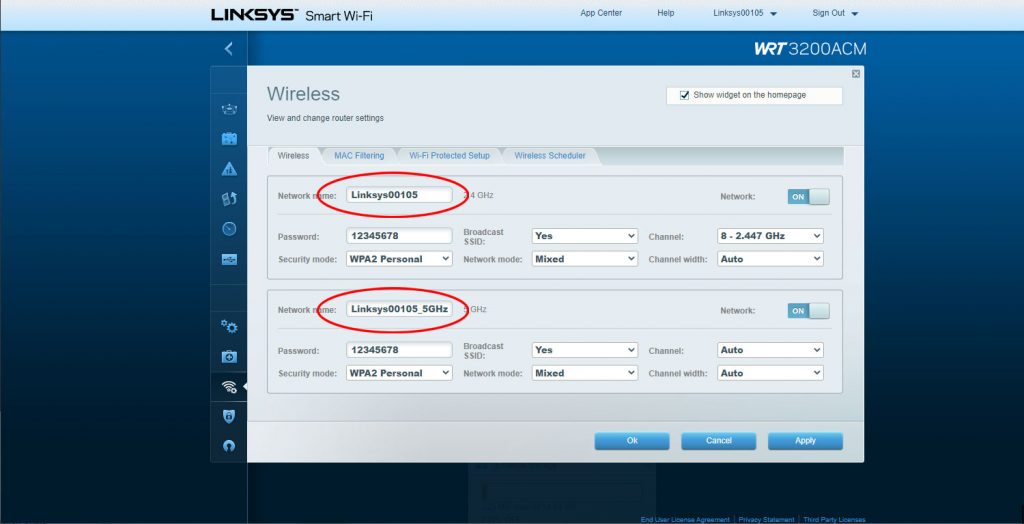Click the Linksys00105 network name field

point(399,195)
